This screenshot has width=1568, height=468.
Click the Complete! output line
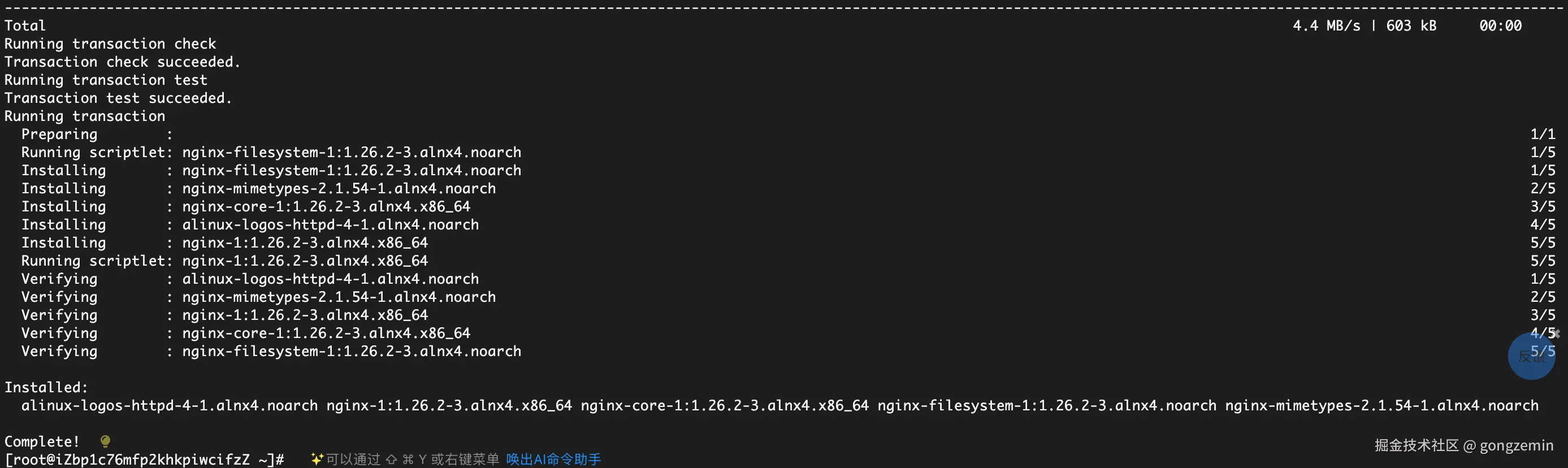coord(42,441)
